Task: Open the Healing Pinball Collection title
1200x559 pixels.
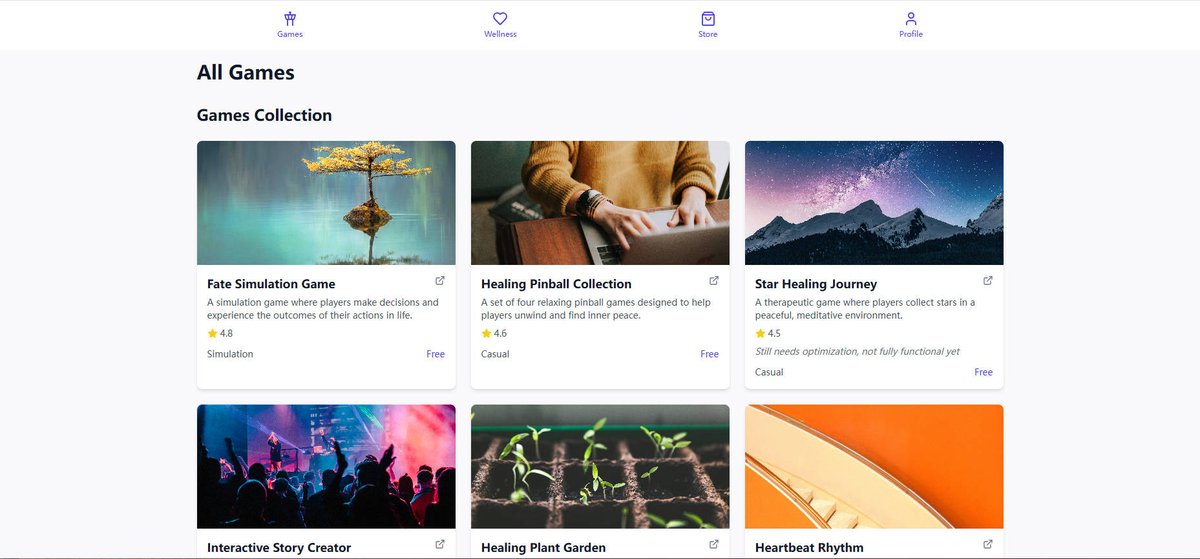Action: [556, 284]
